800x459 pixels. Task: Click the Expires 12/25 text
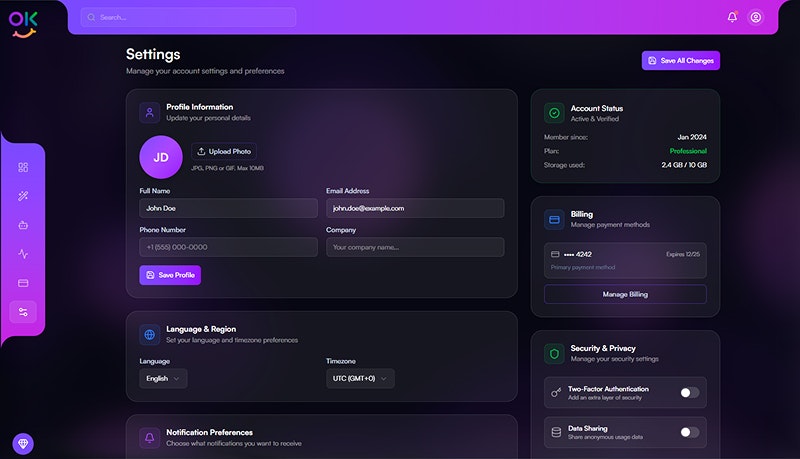click(683, 254)
